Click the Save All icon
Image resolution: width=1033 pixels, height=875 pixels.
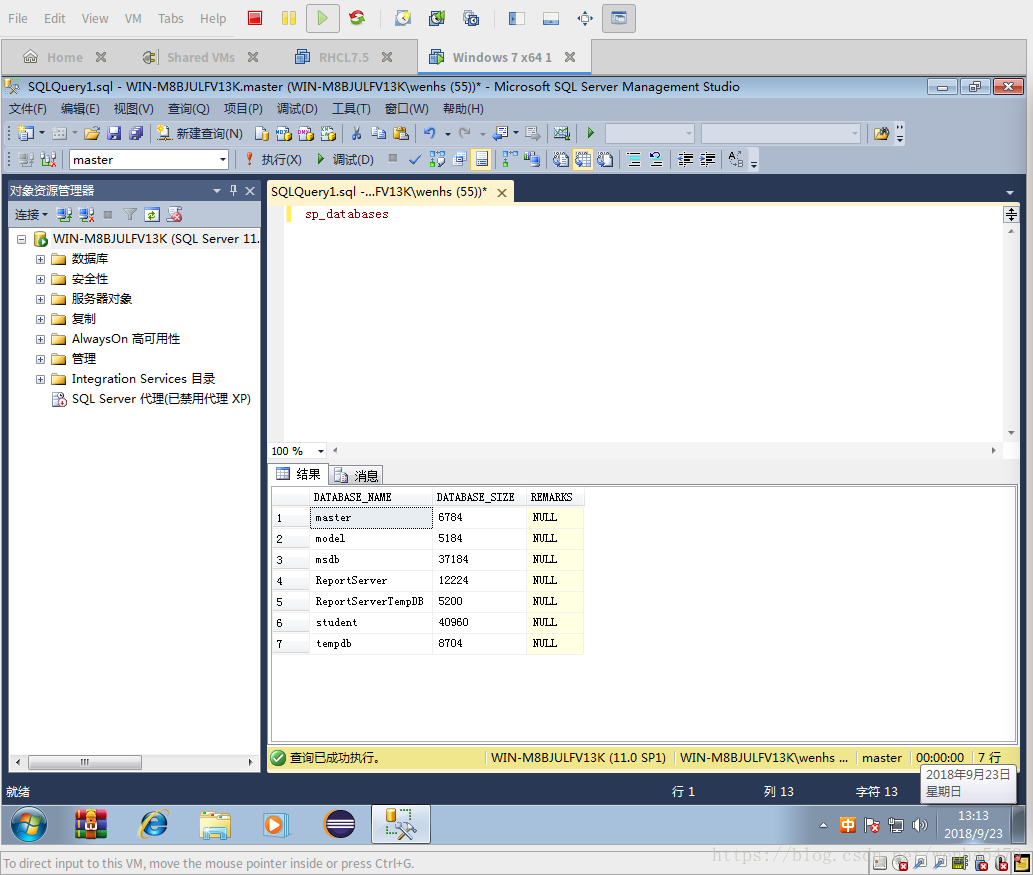(136, 134)
